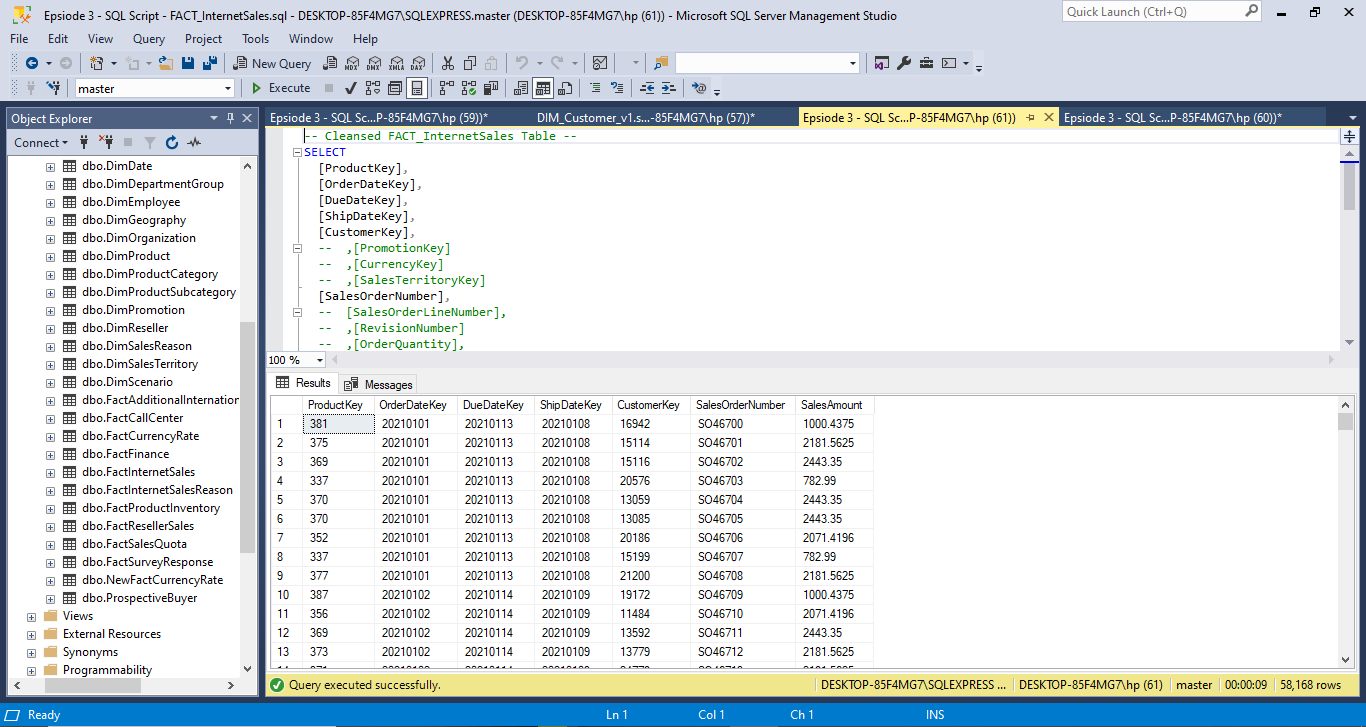Parse query with the checkmark icon
Image resolution: width=1366 pixels, height=727 pixels.
pyautogui.click(x=351, y=88)
